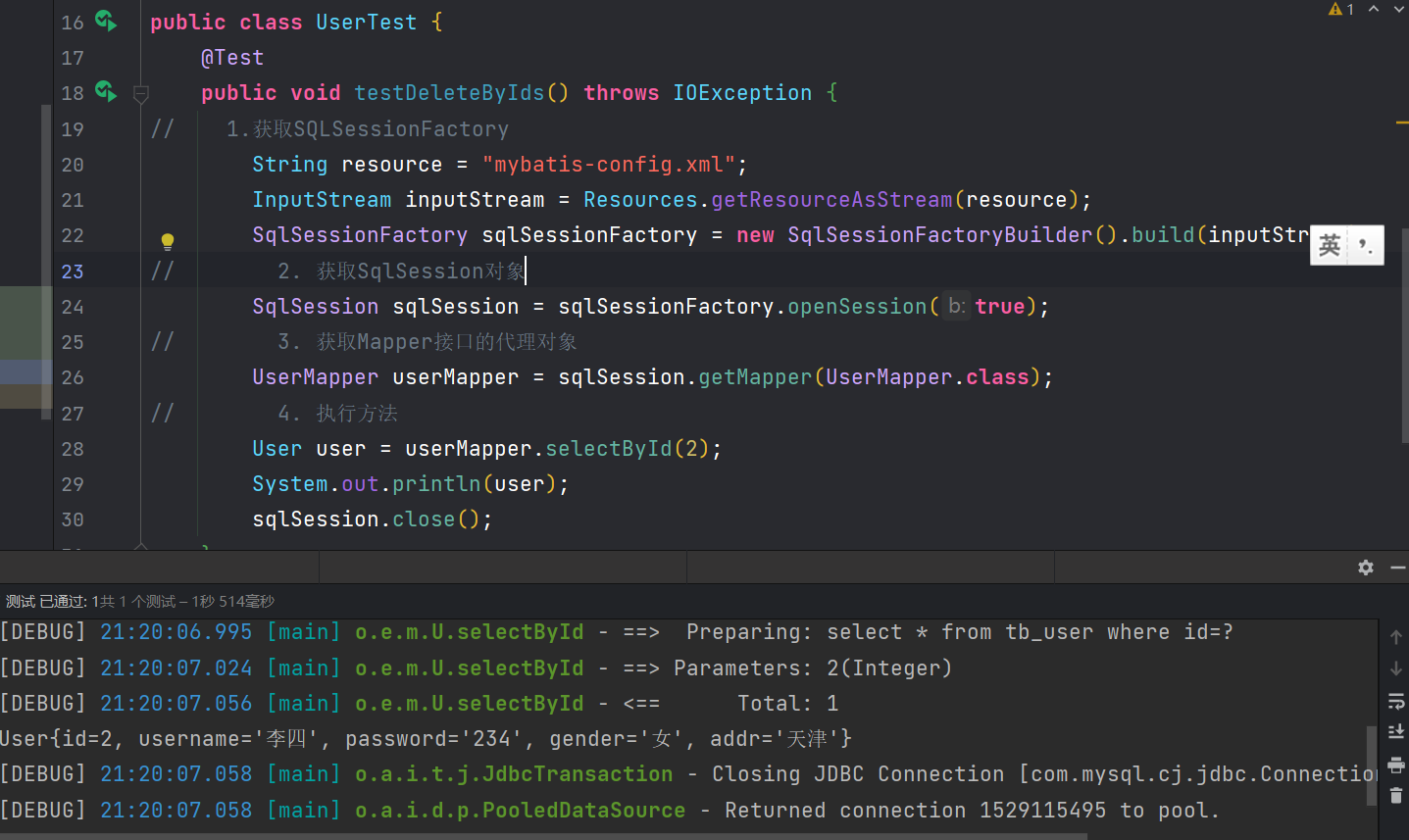The height and width of the screenshot is (840, 1409).
Task: Click the User{id=2 output line
Action: (427, 739)
